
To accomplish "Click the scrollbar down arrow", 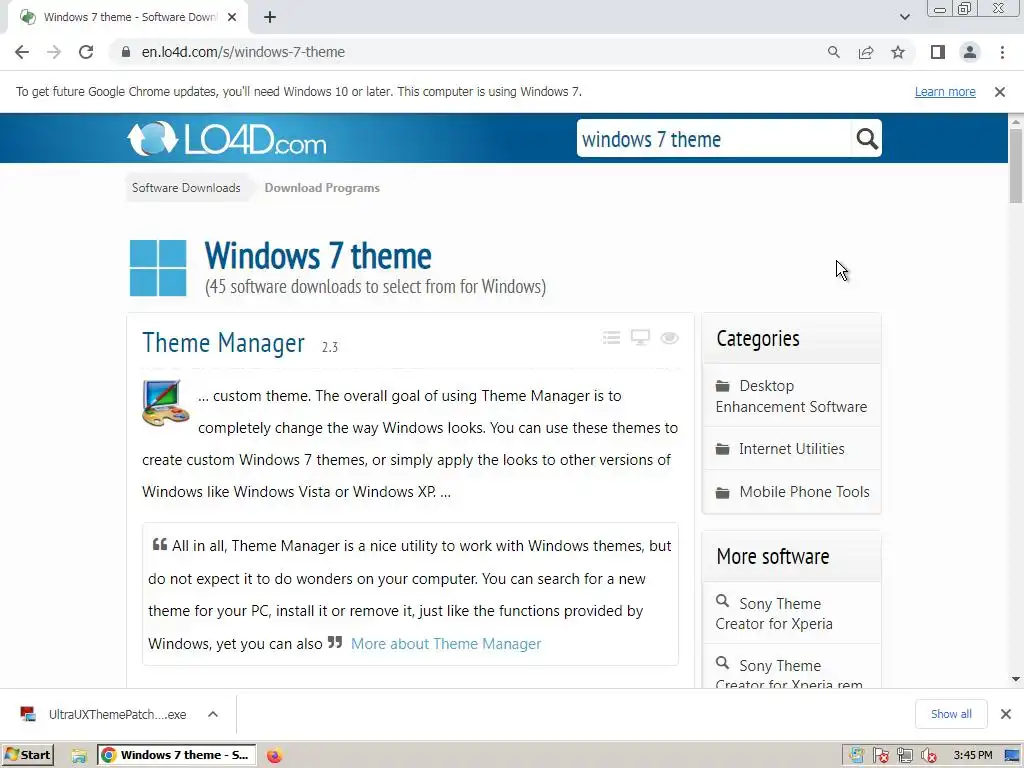I will pos(1016,680).
